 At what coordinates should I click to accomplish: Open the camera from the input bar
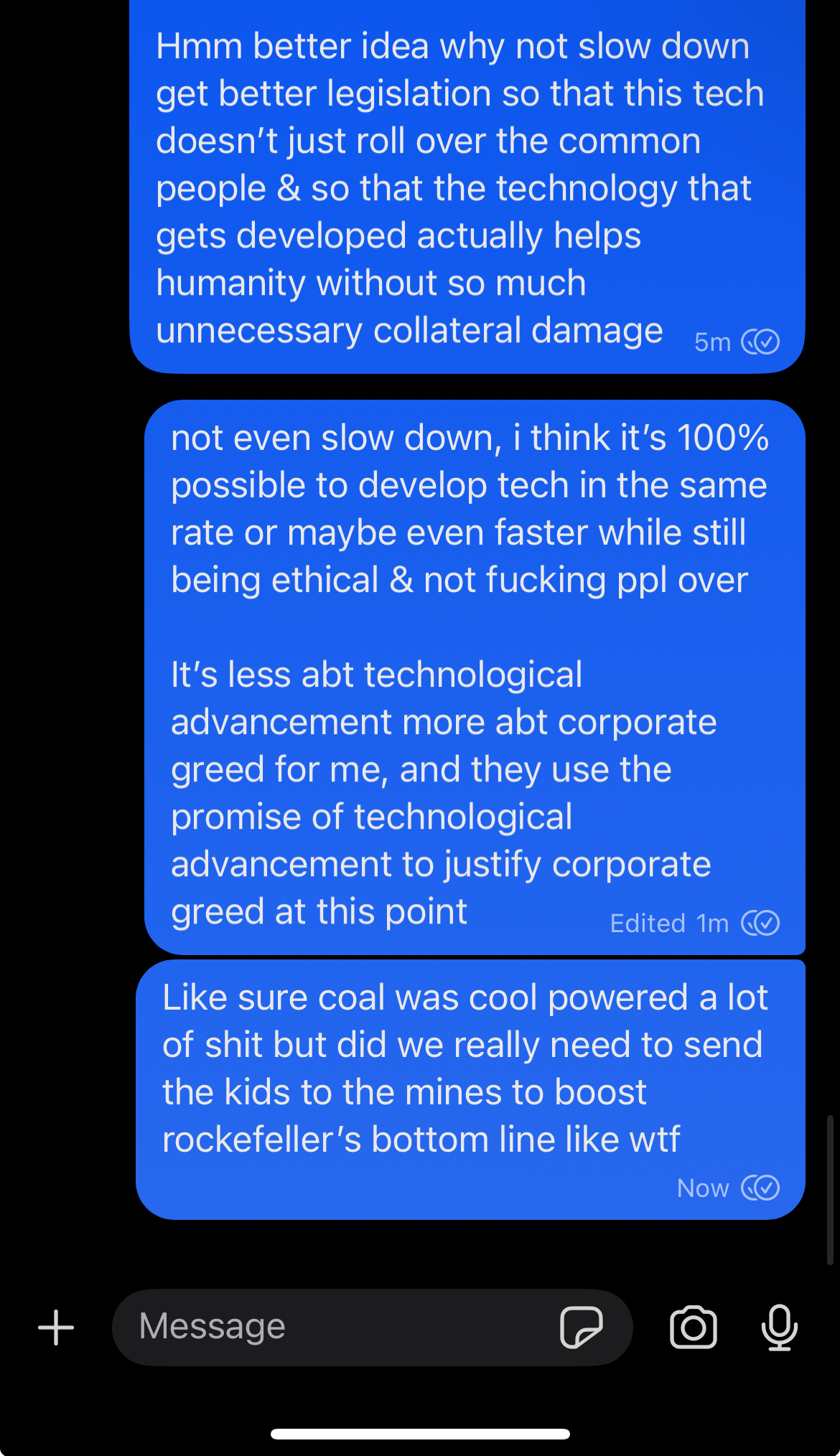(x=694, y=1328)
